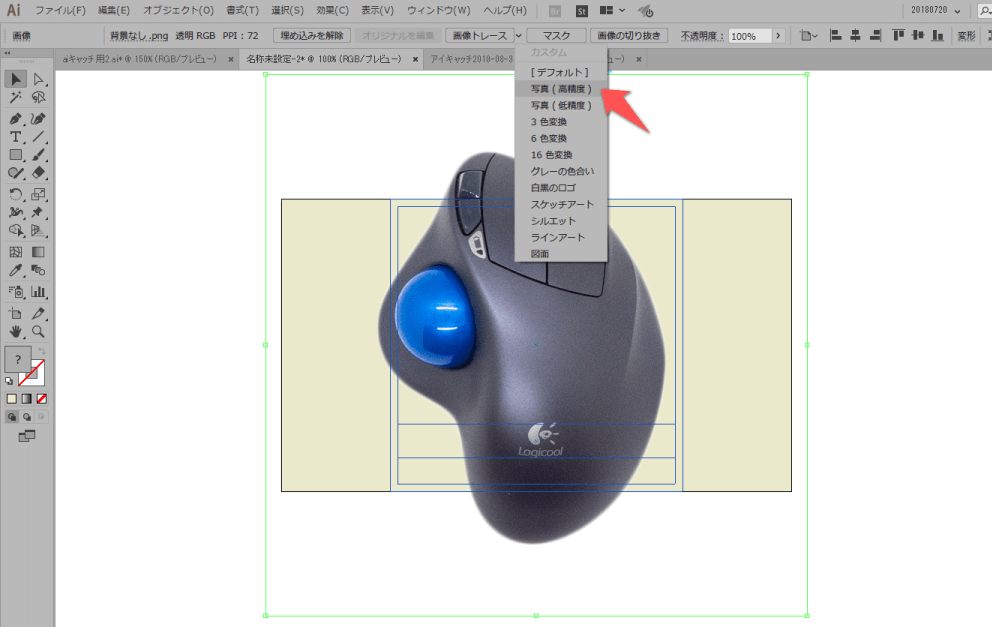Open Adobe Bridge via Br icon
The height and width of the screenshot is (627, 992).
(555, 11)
